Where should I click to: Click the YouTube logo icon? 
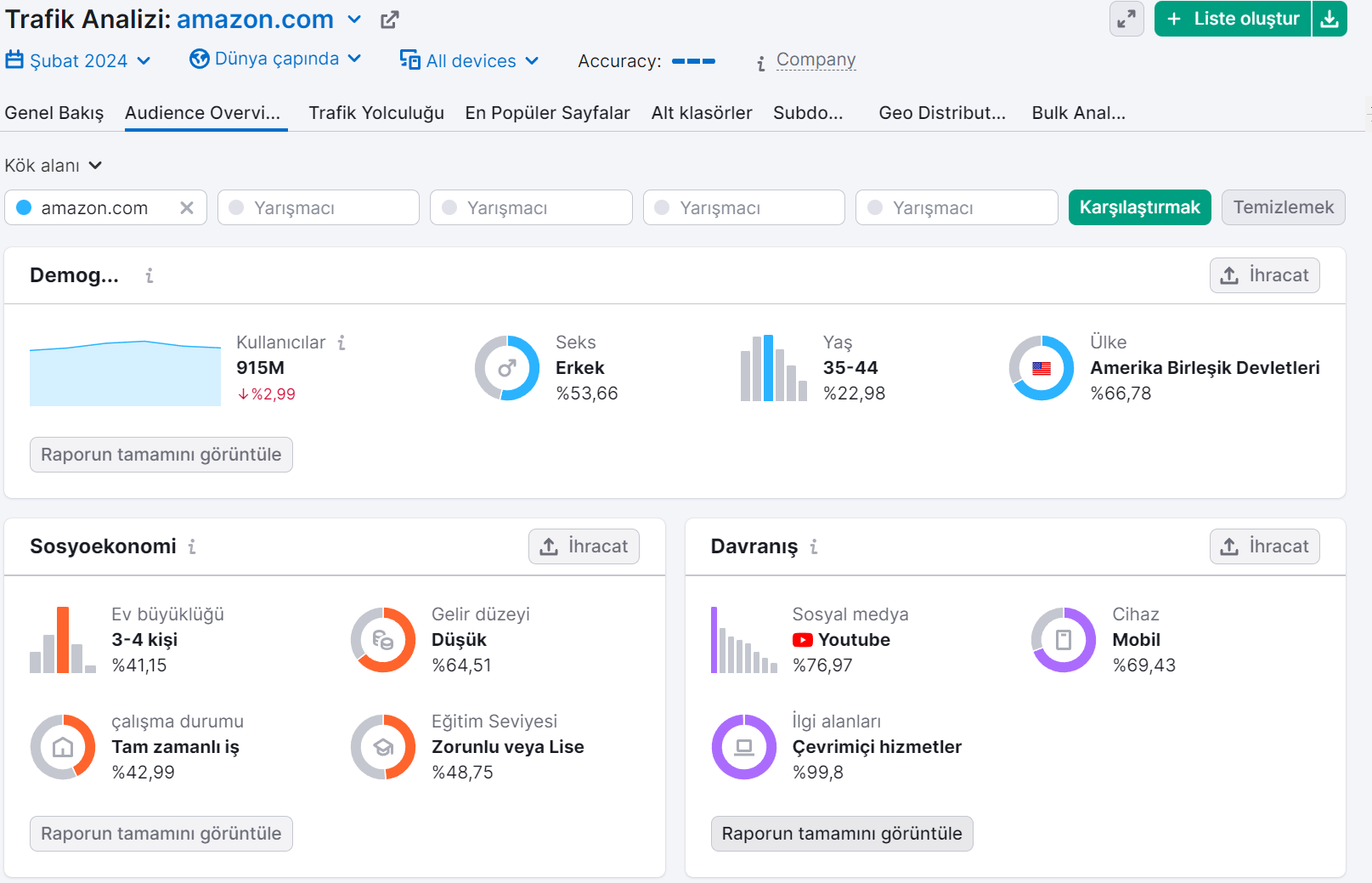803,640
